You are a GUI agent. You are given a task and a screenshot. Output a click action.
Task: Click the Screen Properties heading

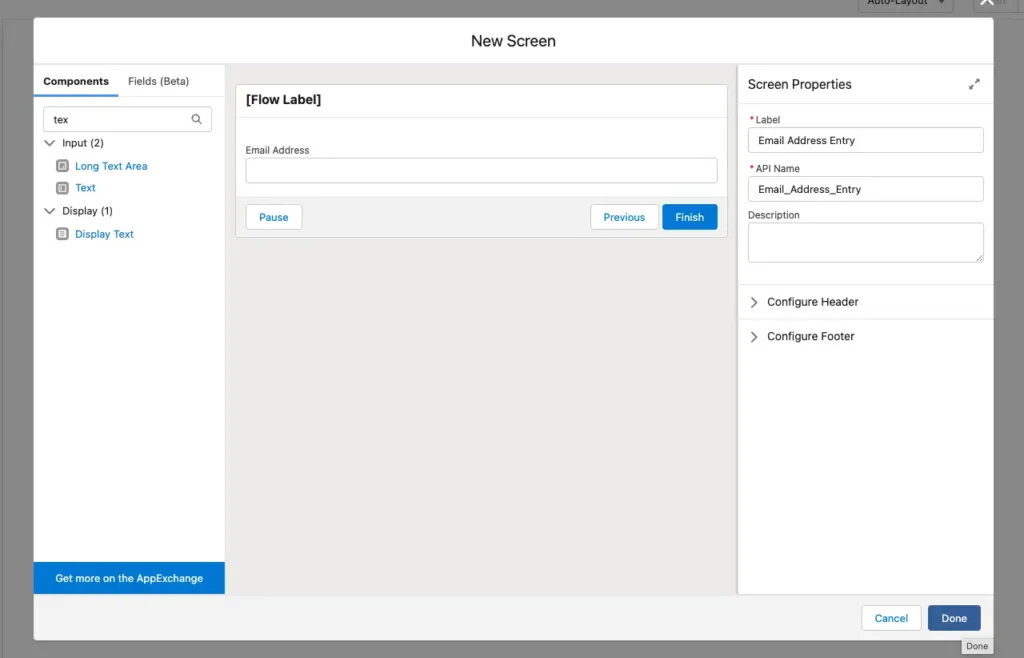coord(799,84)
